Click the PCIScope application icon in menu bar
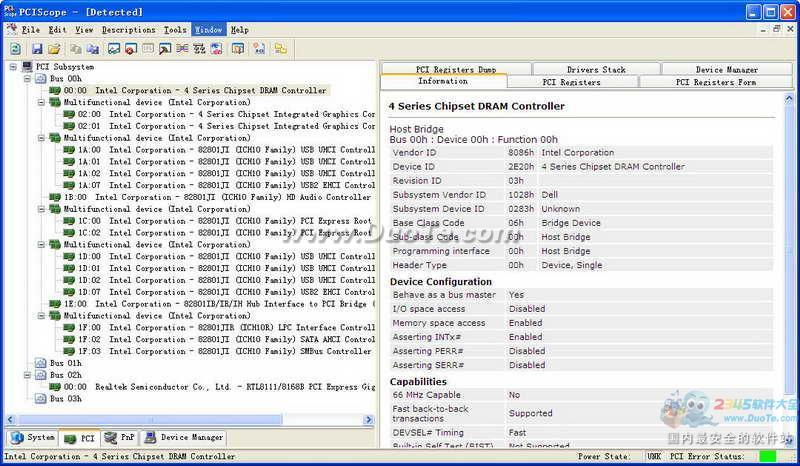800x466 pixels. 12,30
